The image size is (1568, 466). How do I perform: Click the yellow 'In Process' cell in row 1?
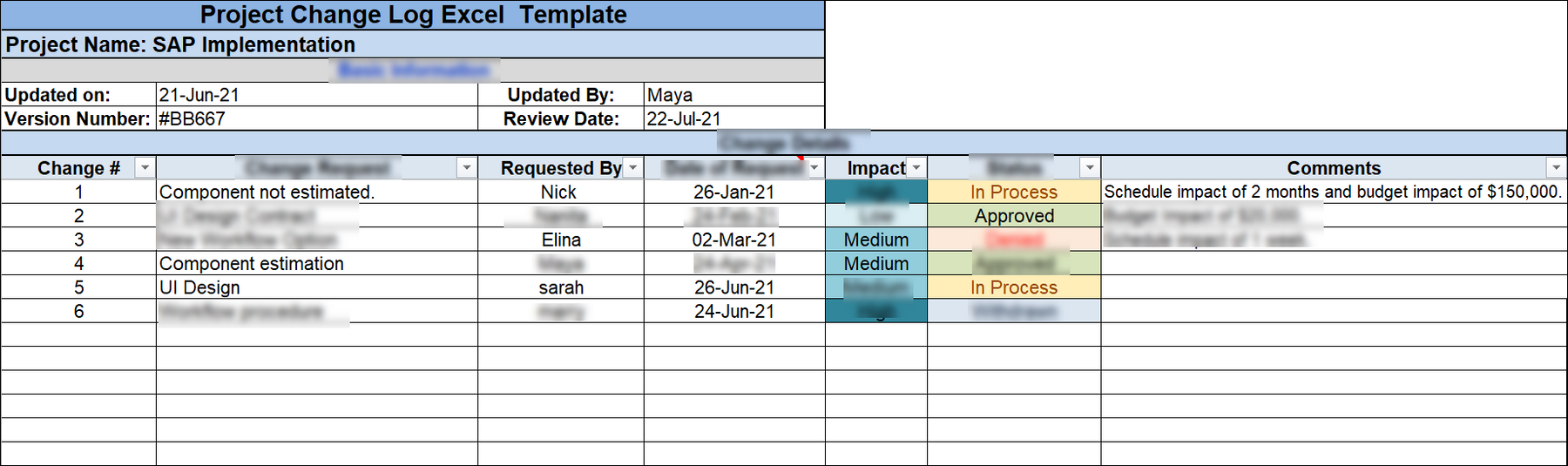[x=1014, y=192]
